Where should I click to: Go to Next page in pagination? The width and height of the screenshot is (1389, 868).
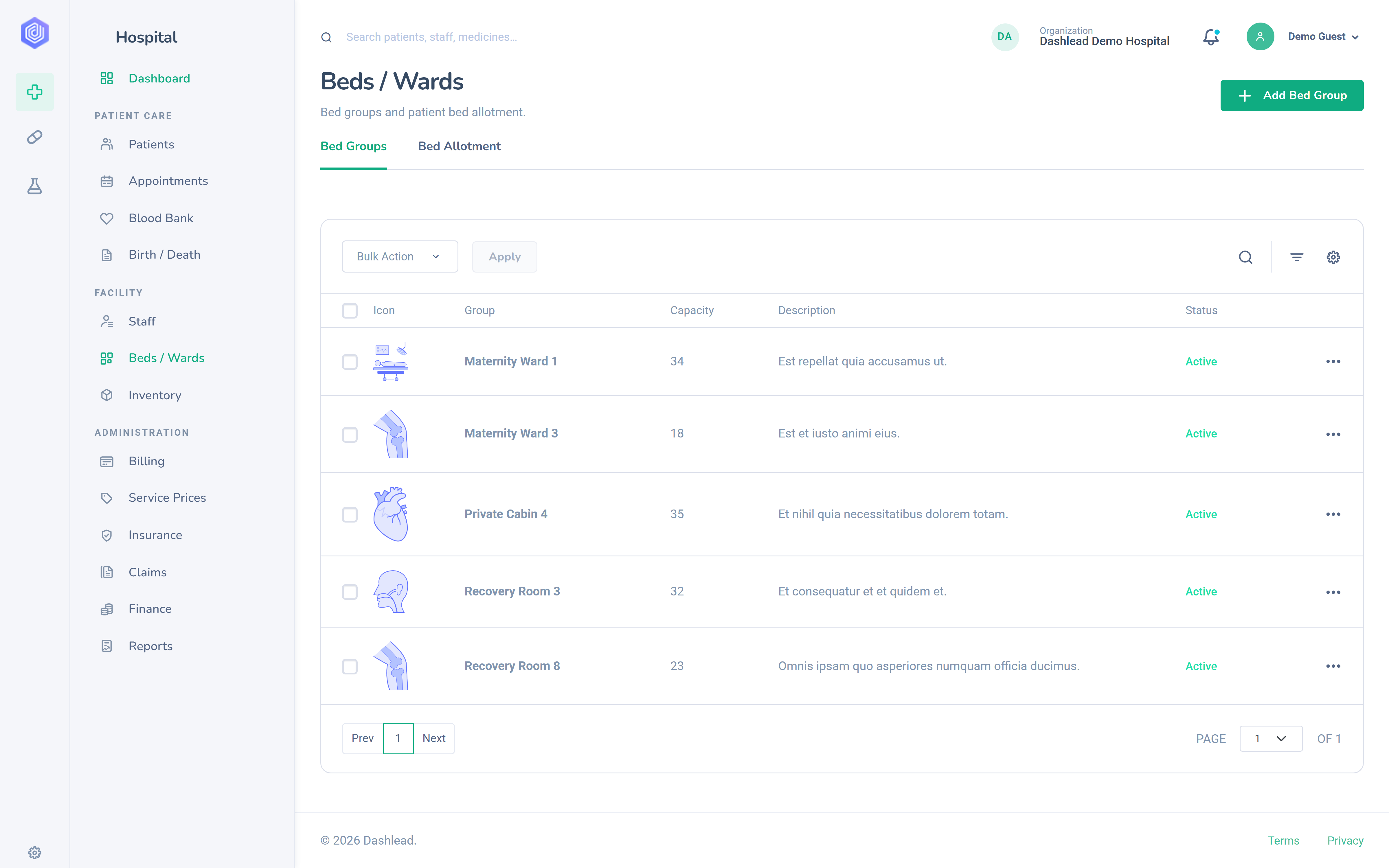(x=434, y=738)
